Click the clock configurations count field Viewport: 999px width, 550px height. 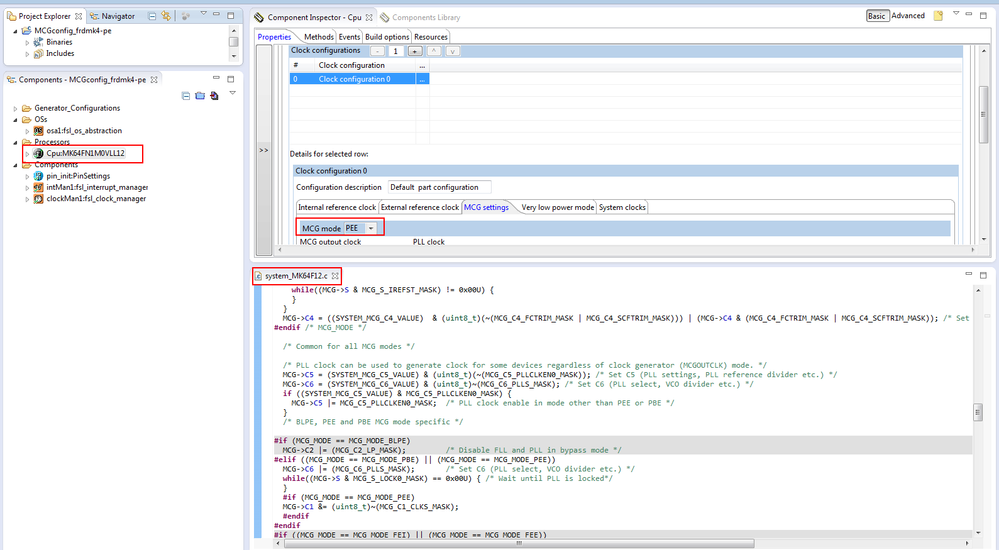pyautogui.click(x=396, y=51)
